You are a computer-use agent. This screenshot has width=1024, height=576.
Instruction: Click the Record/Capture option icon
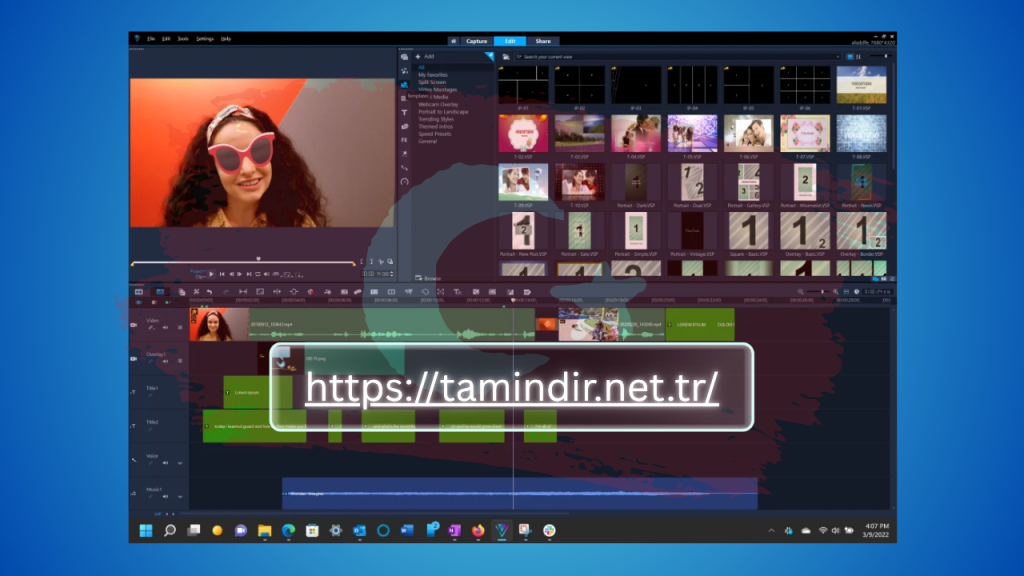tap(312, 292)
